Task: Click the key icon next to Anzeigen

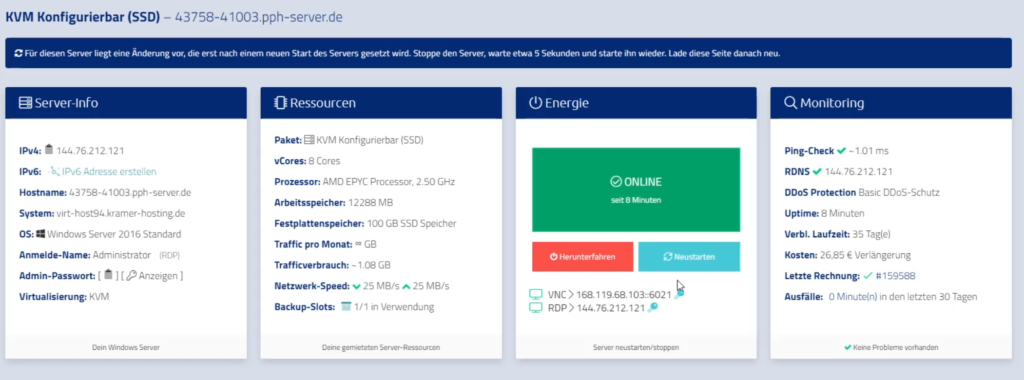Action: (x=131, y=276)
